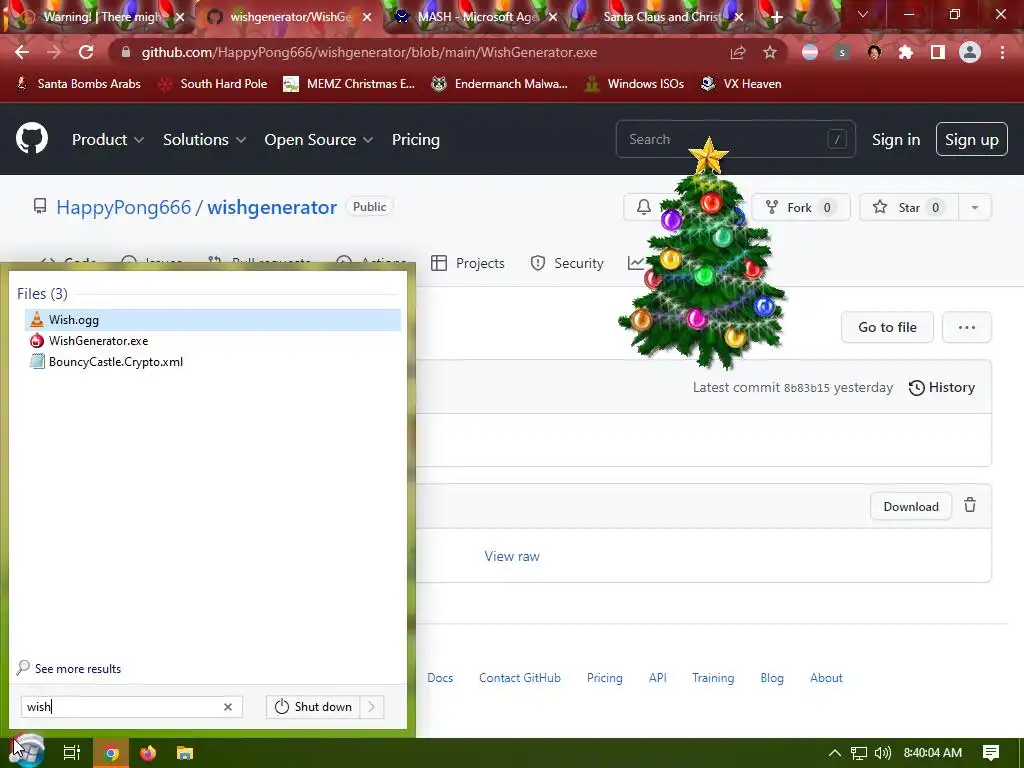Click the network tray icon
The width and height of the screenshot is (1024, 768).
pyautogui.click(x=859, y=753)
